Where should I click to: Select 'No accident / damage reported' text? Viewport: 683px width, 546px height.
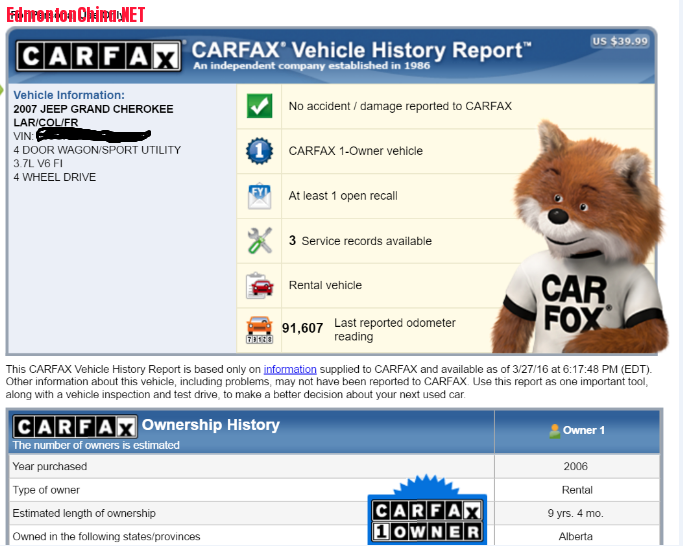tap(400, 106)
